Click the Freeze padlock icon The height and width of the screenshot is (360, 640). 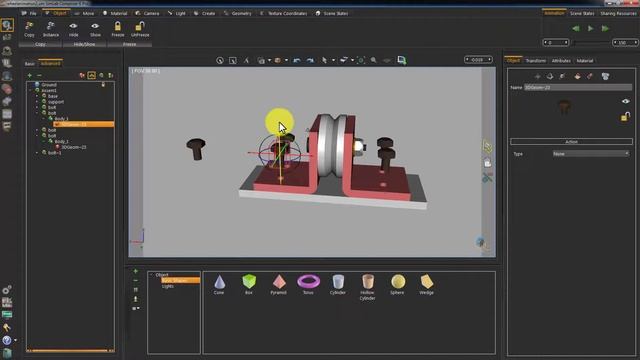pyautogui.click(x=118, y=27)
